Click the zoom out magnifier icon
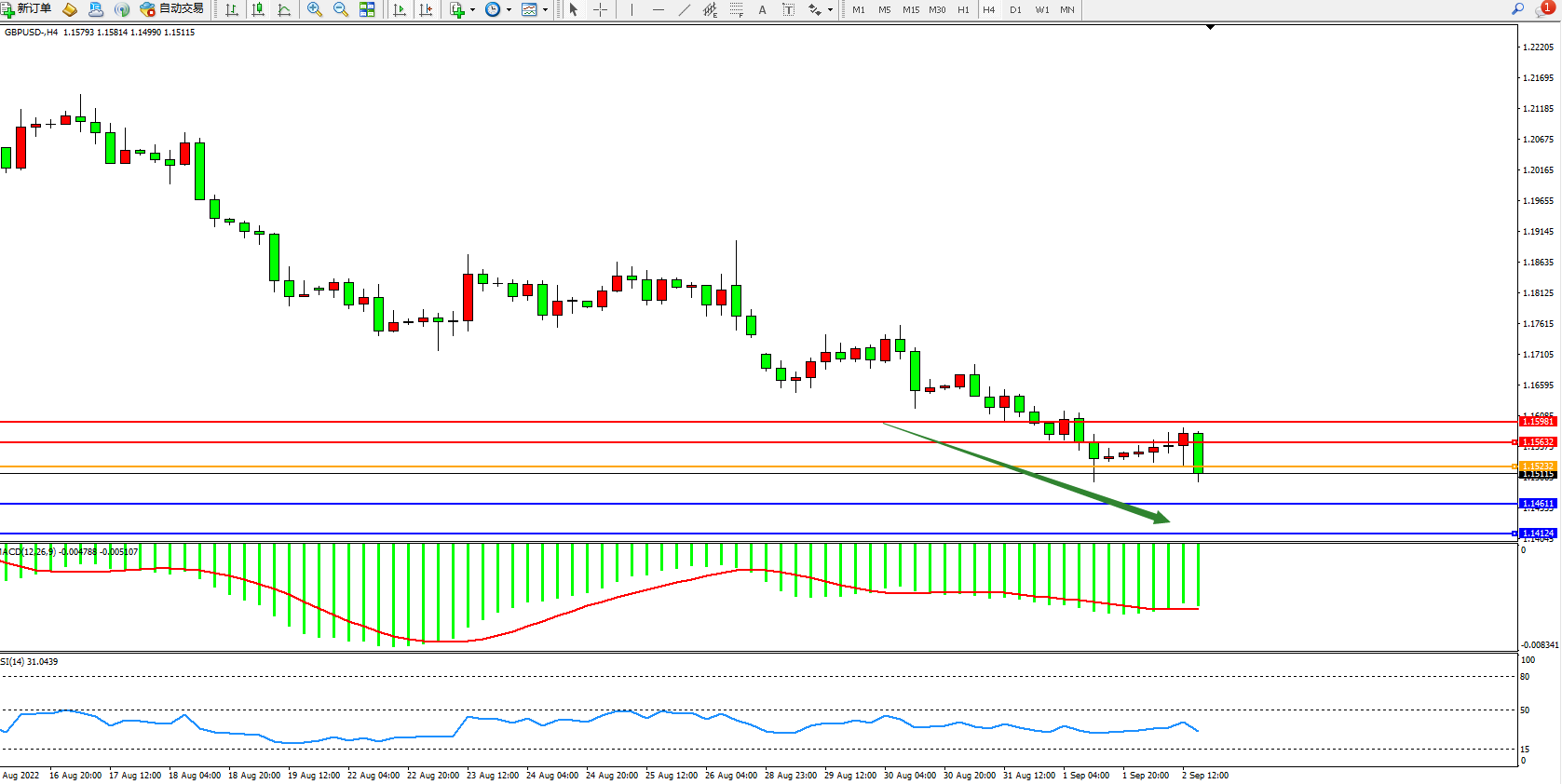This screenshot has height=784, width=1562. [341, 9]
